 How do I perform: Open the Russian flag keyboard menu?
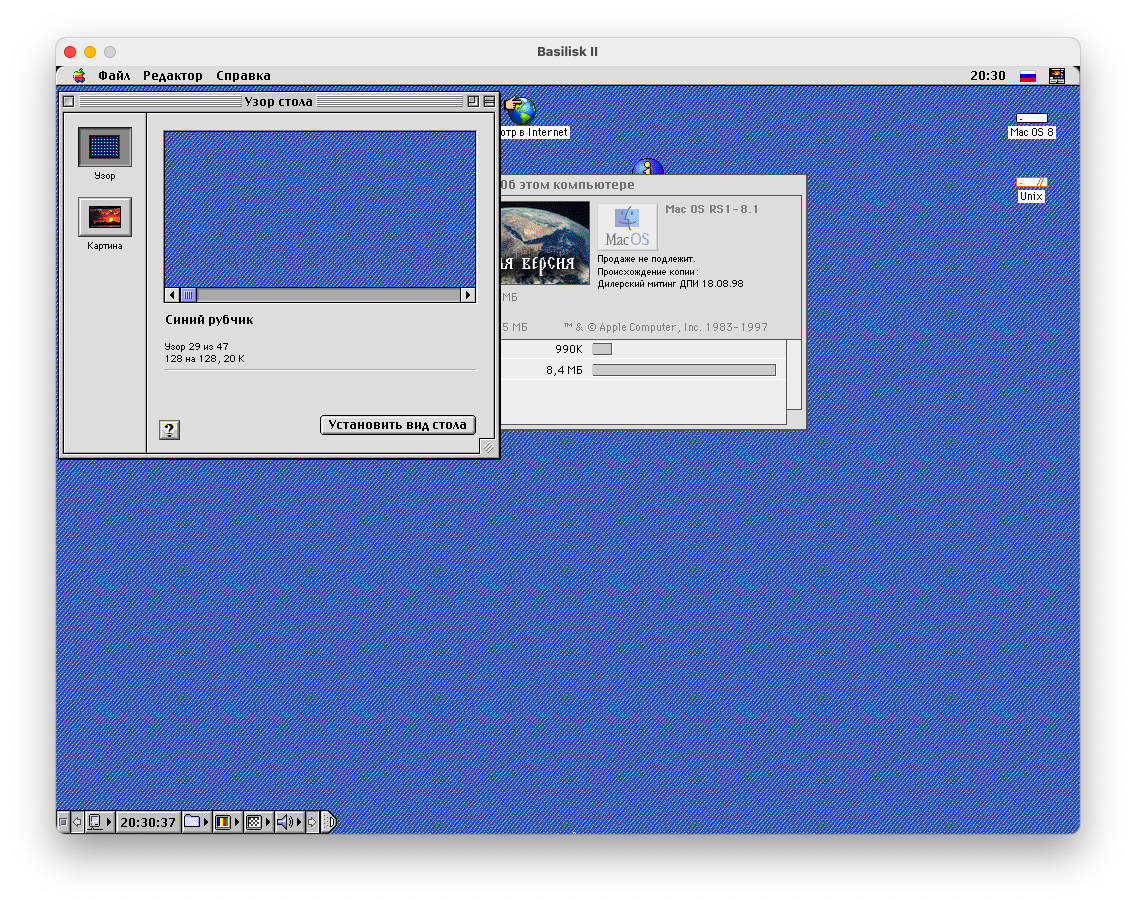coord(1027,76)
